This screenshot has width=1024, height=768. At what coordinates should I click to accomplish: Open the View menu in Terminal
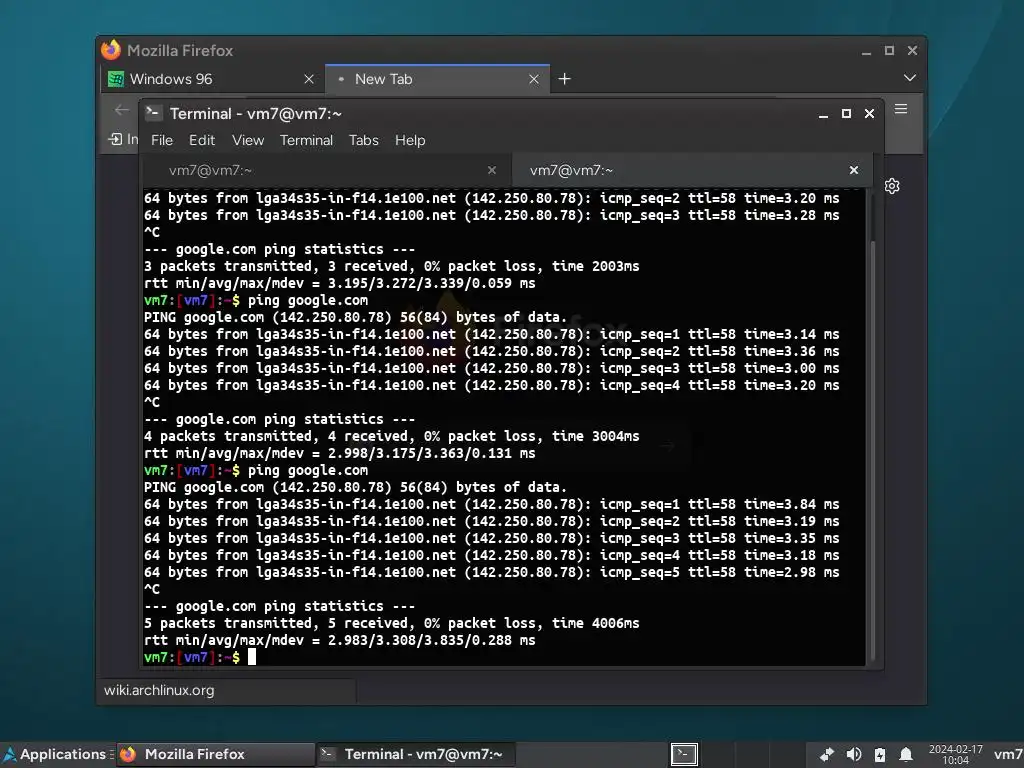tap(248, 140)
